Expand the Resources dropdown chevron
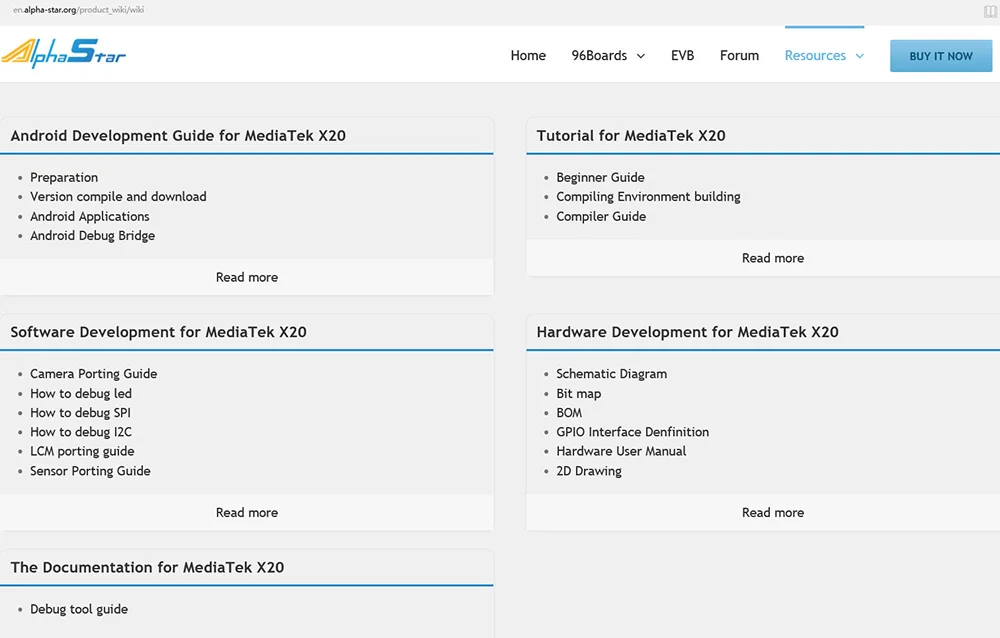The width and height of the screenshot is (1000, 638). [x=860, y=56]
